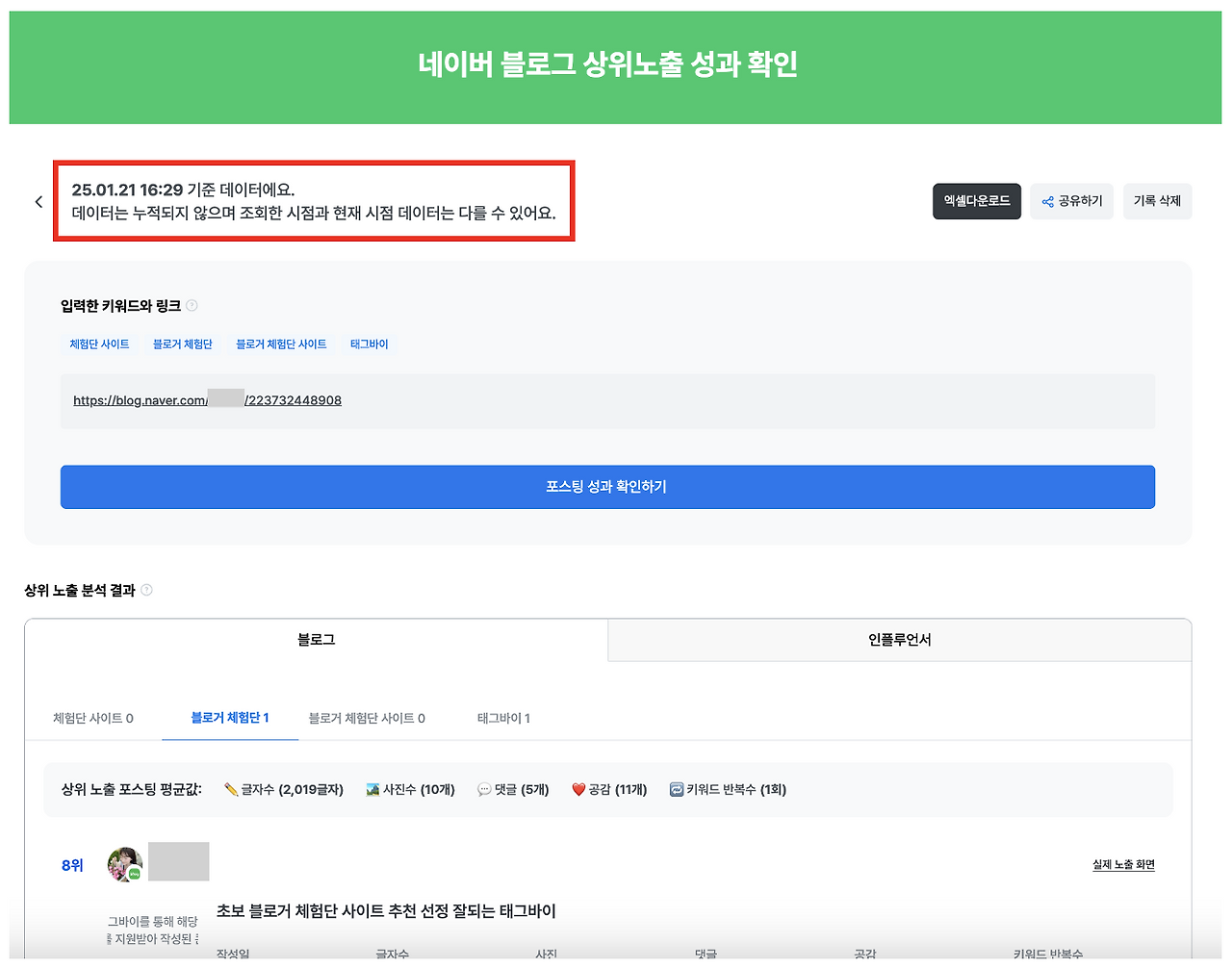Click the blogger profile thumbnail beside 8위
This screenshot has width=1232, height=968.
tap(125, 863)
